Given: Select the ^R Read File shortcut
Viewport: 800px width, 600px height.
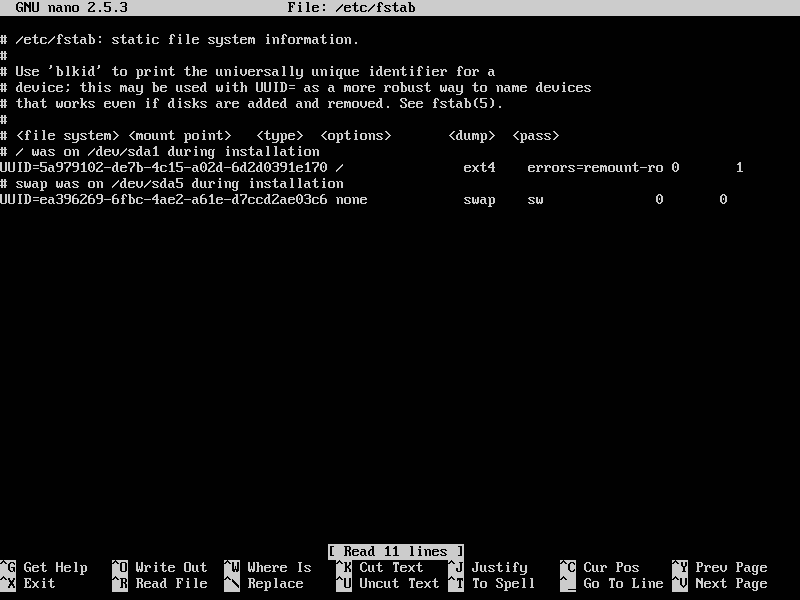Looking at the screenshot, I should pos(160,583).
